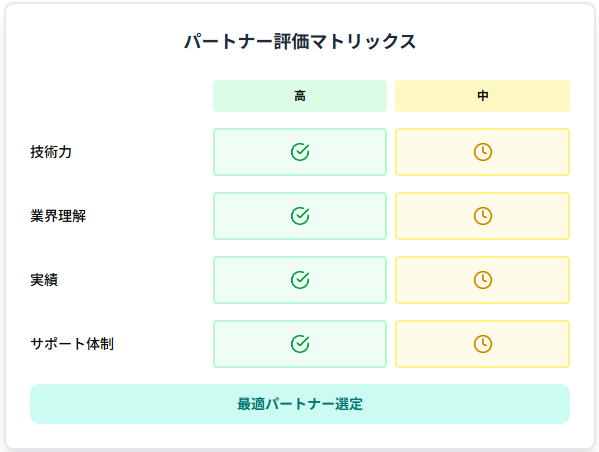
Task: Click the clock icon for サポート体制
Action: click(x=482, y=344)
